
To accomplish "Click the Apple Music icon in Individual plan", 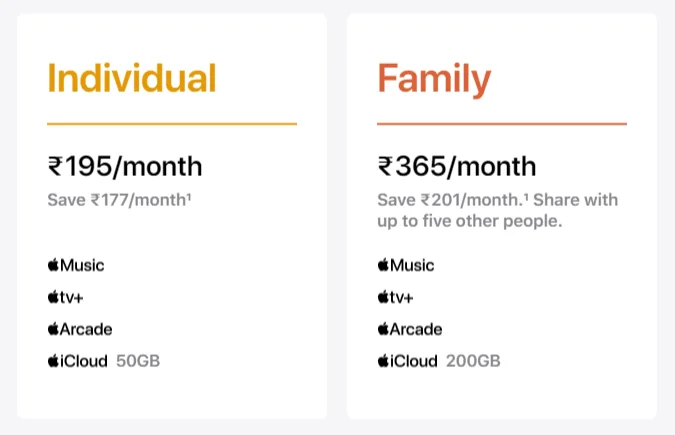I will pos(53,265).
